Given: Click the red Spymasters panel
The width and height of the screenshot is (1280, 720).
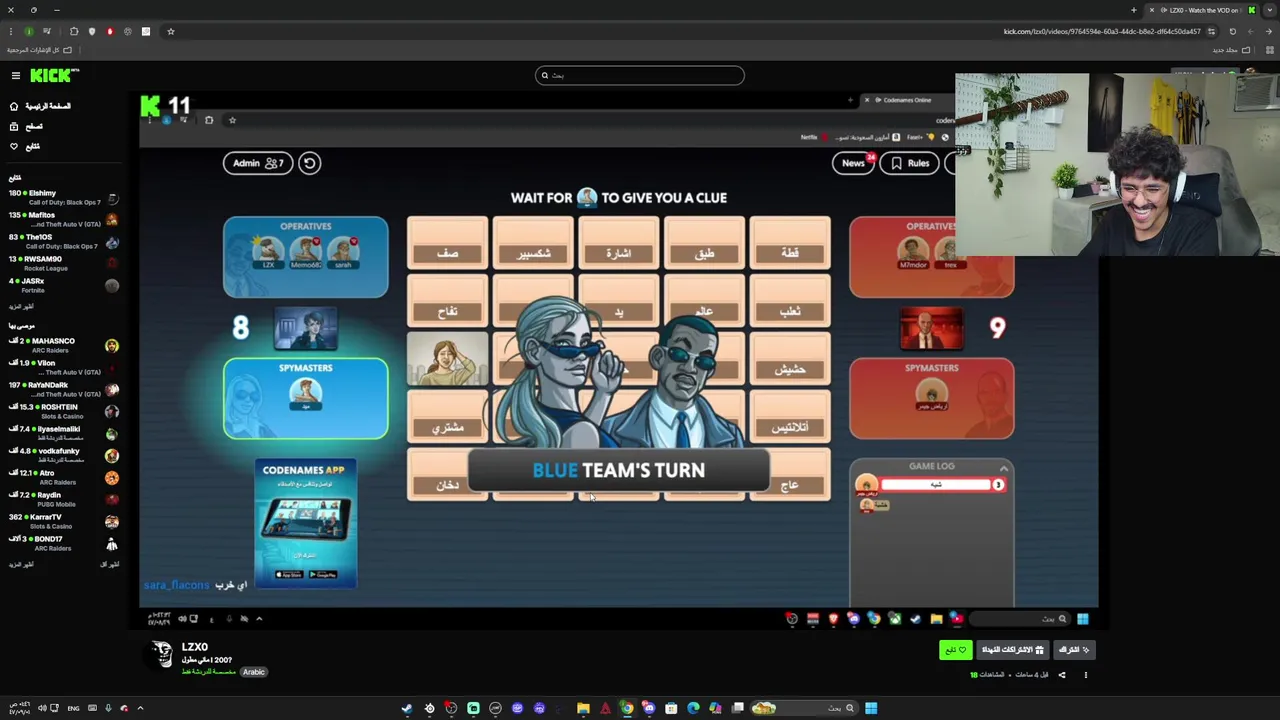Looking at the screenshot, I should pos(931,398).
